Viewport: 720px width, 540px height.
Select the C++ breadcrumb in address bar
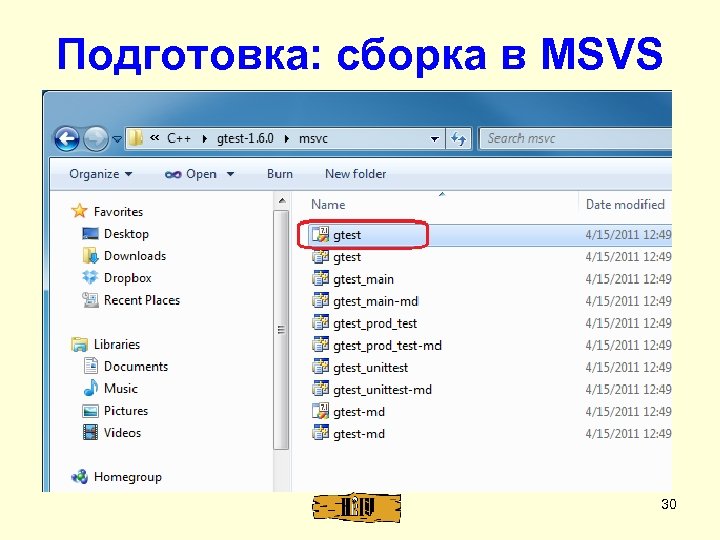(179, 138)
